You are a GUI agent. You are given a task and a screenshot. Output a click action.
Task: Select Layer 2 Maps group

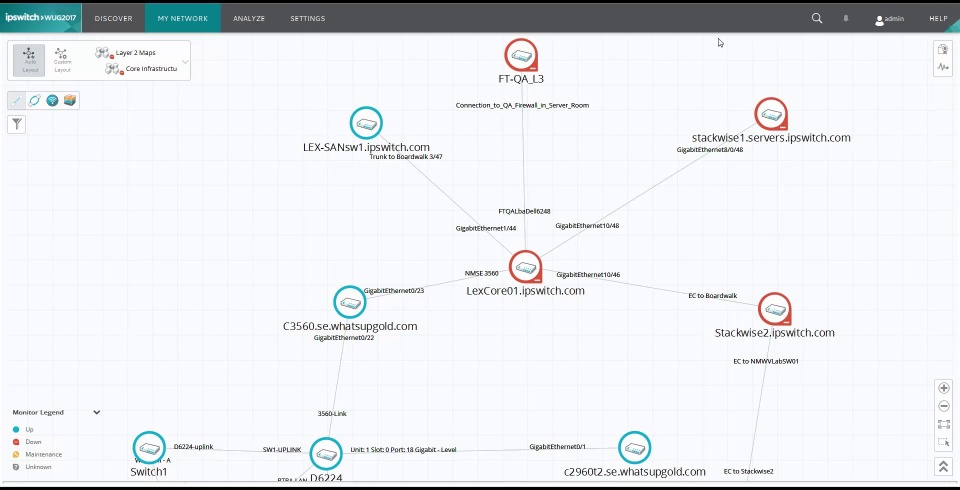[x=128, y=53]
